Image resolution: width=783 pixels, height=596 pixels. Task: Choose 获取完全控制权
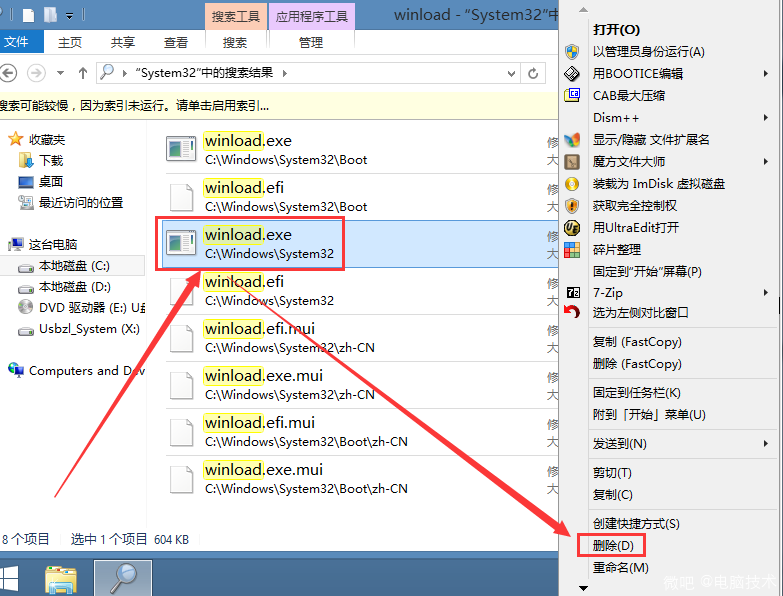click(x=635, y=206)
